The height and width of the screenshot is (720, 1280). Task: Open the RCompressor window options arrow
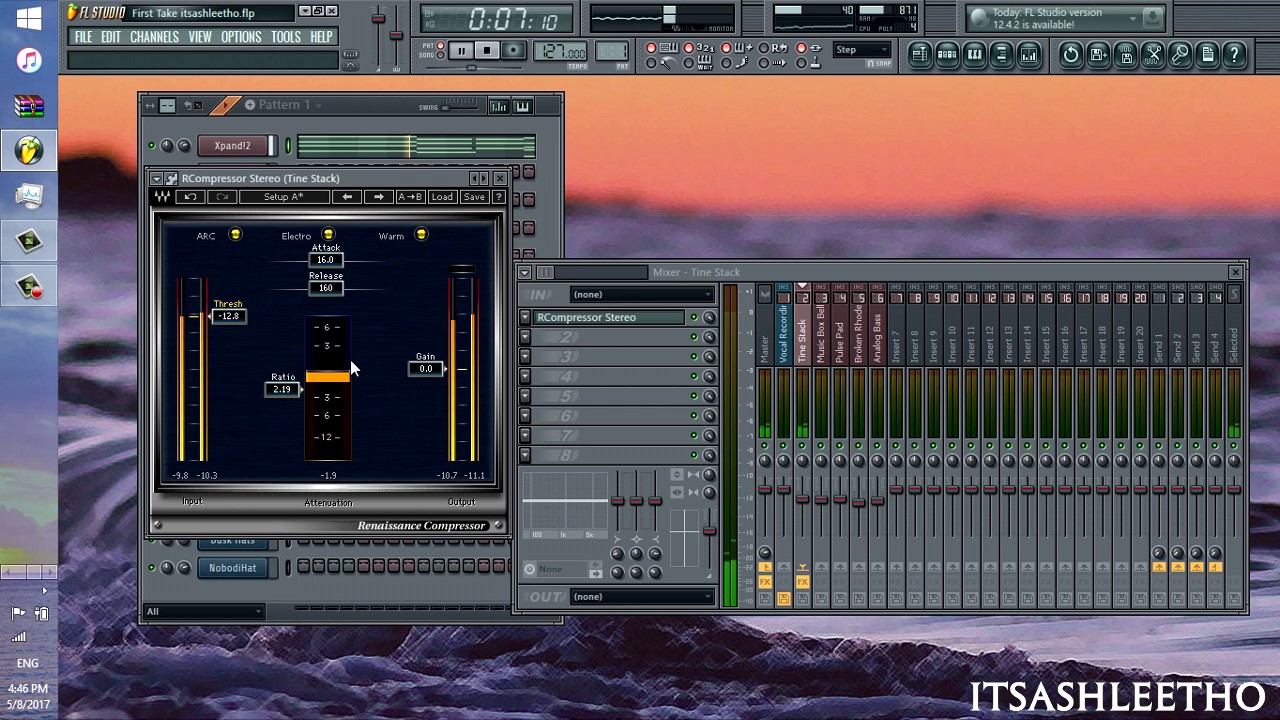point(157,179)
